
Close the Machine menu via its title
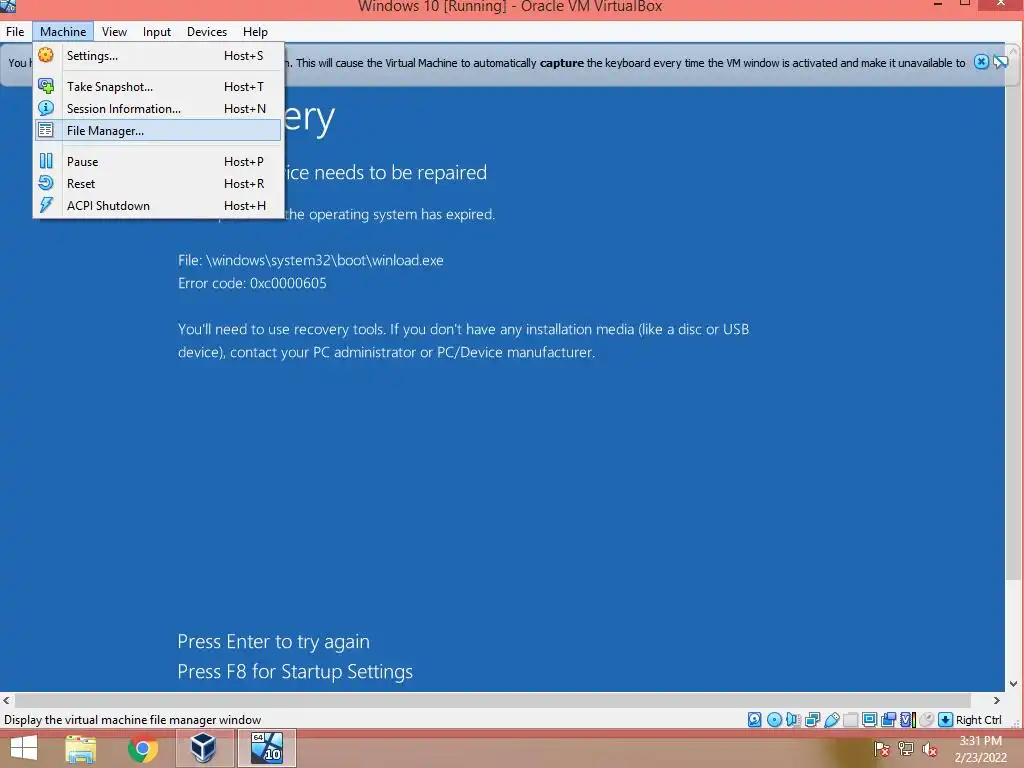tap(63, 31)
